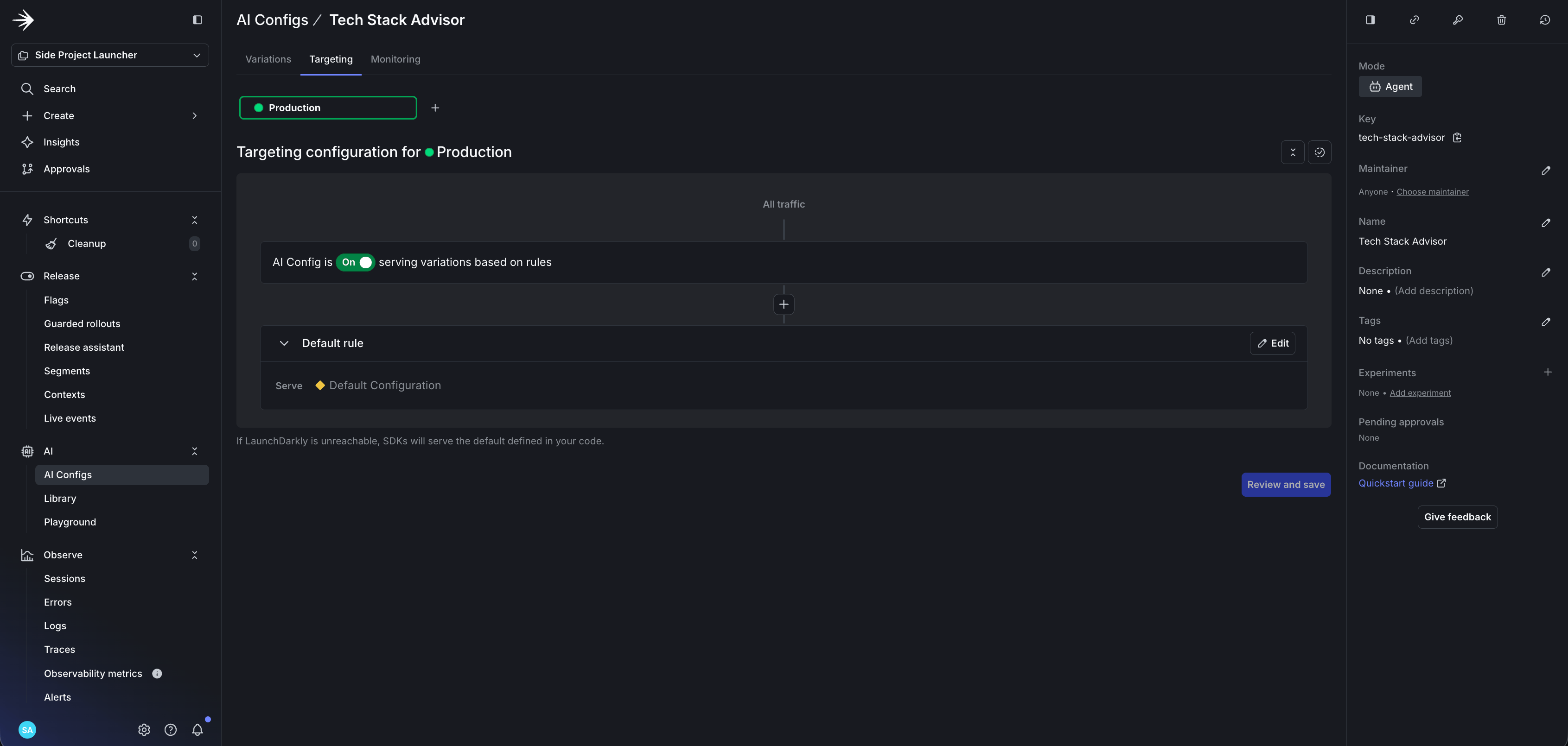
Task: Collapse all rules with the double-chevron button
Action: [1293, 152]
